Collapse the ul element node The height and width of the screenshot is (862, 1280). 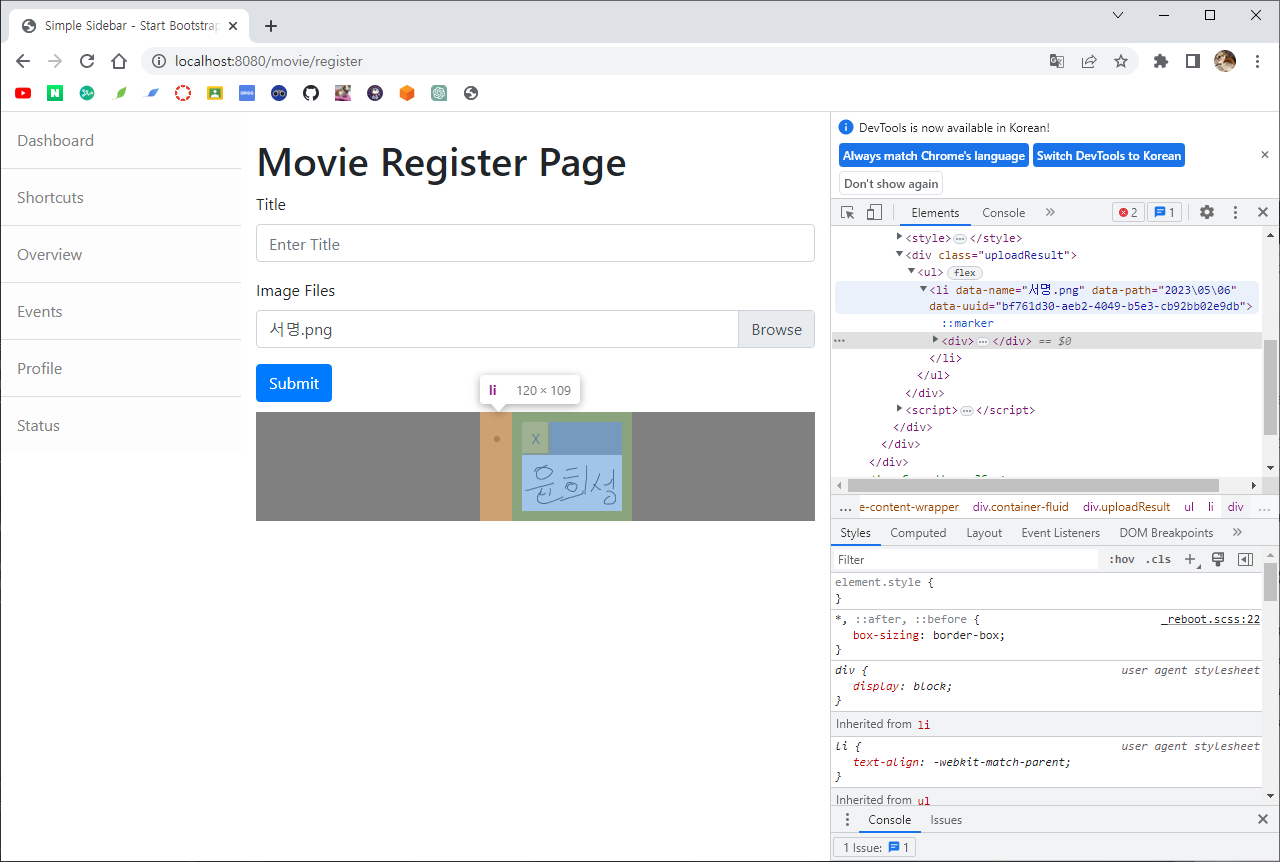click(x=911, y=272)
